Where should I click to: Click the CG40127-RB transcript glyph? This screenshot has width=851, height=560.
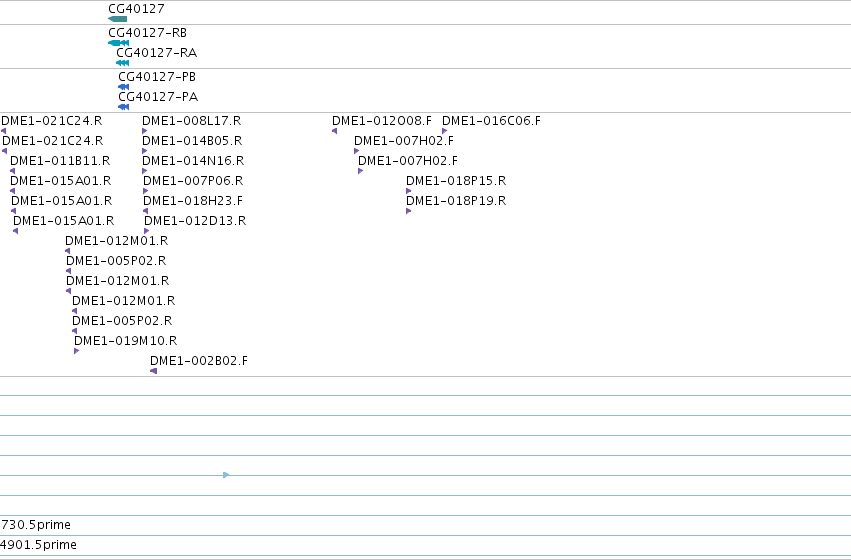[118, 43]
